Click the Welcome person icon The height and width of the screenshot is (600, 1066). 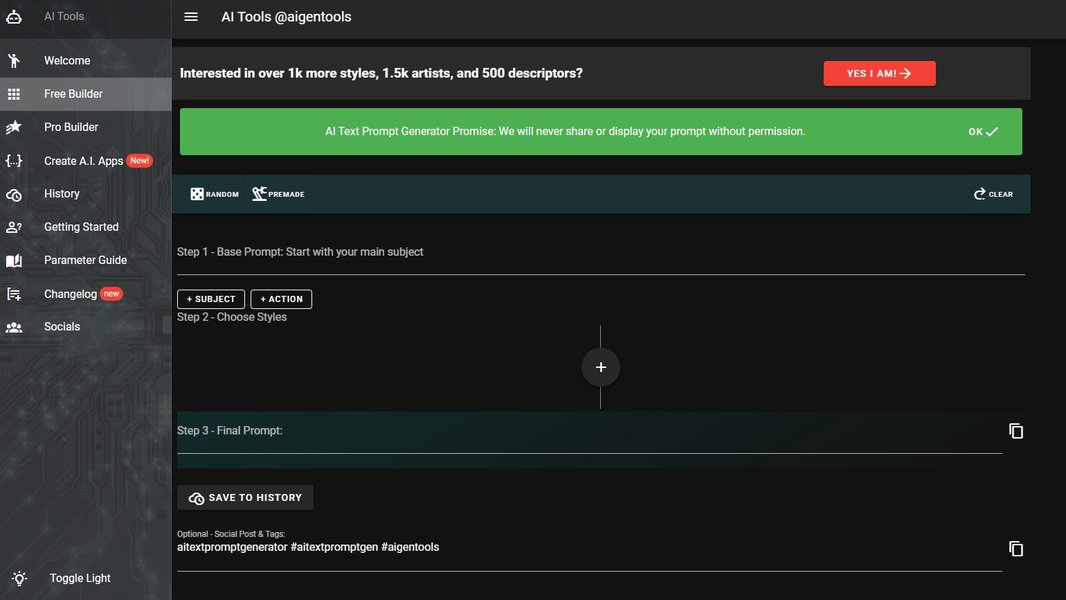pos(14,60)
